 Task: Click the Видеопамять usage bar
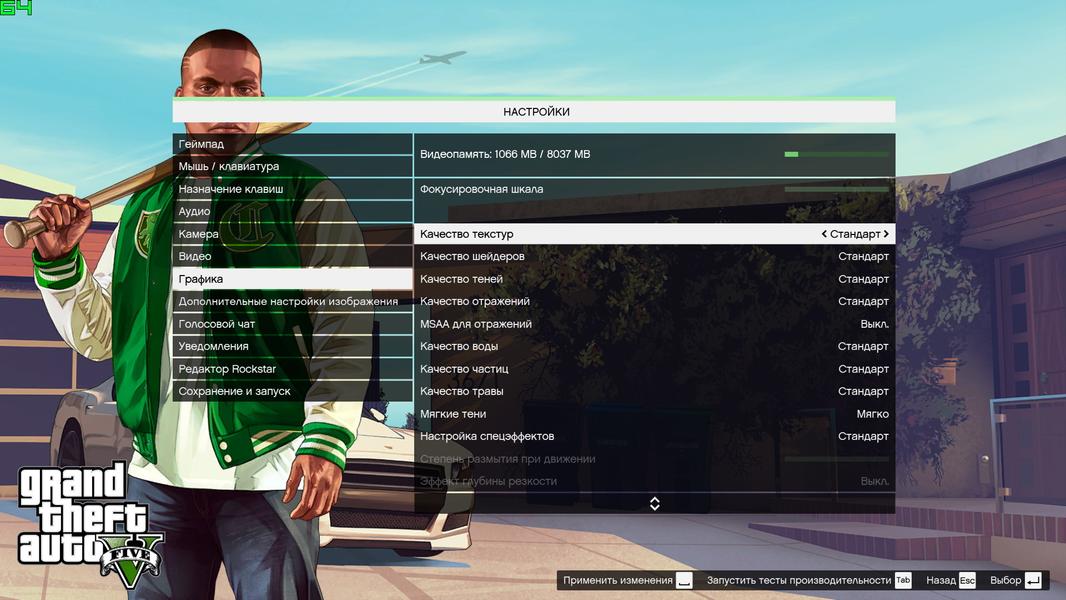pyautogui.click(x=836, y=154)
